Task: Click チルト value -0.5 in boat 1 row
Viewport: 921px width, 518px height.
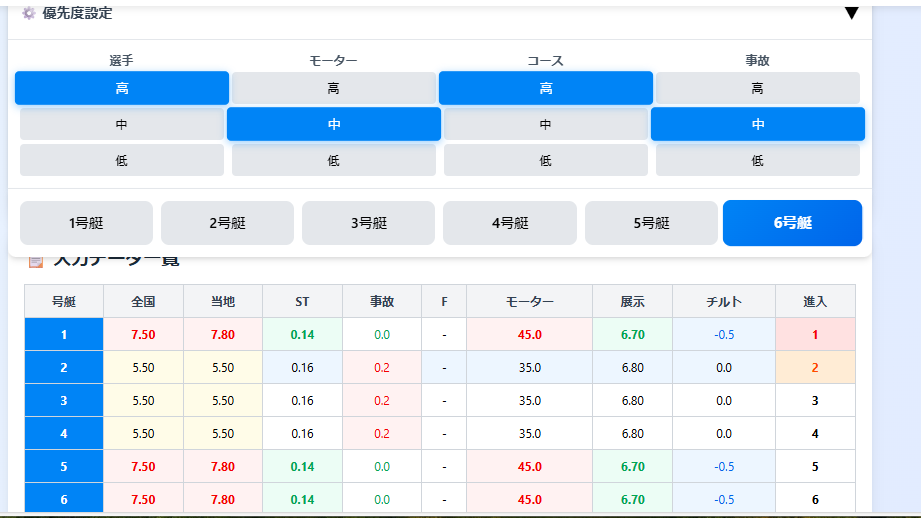Action: [x=724, y=335]
